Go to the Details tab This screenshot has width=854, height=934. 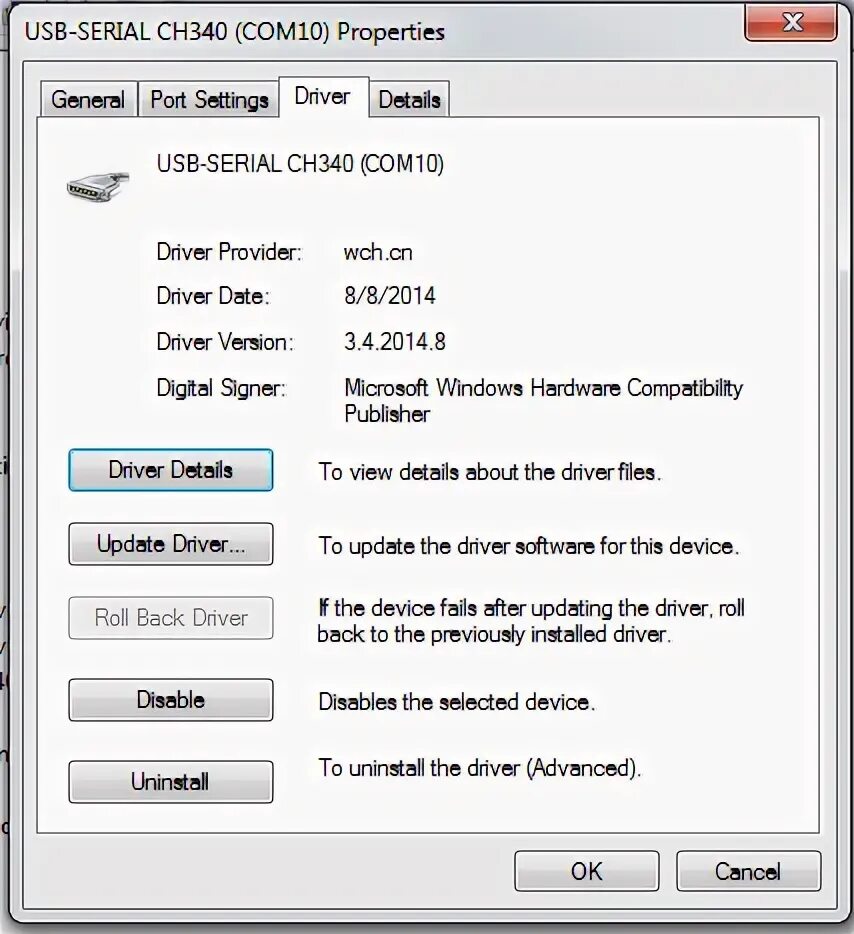tap(410, 99)
